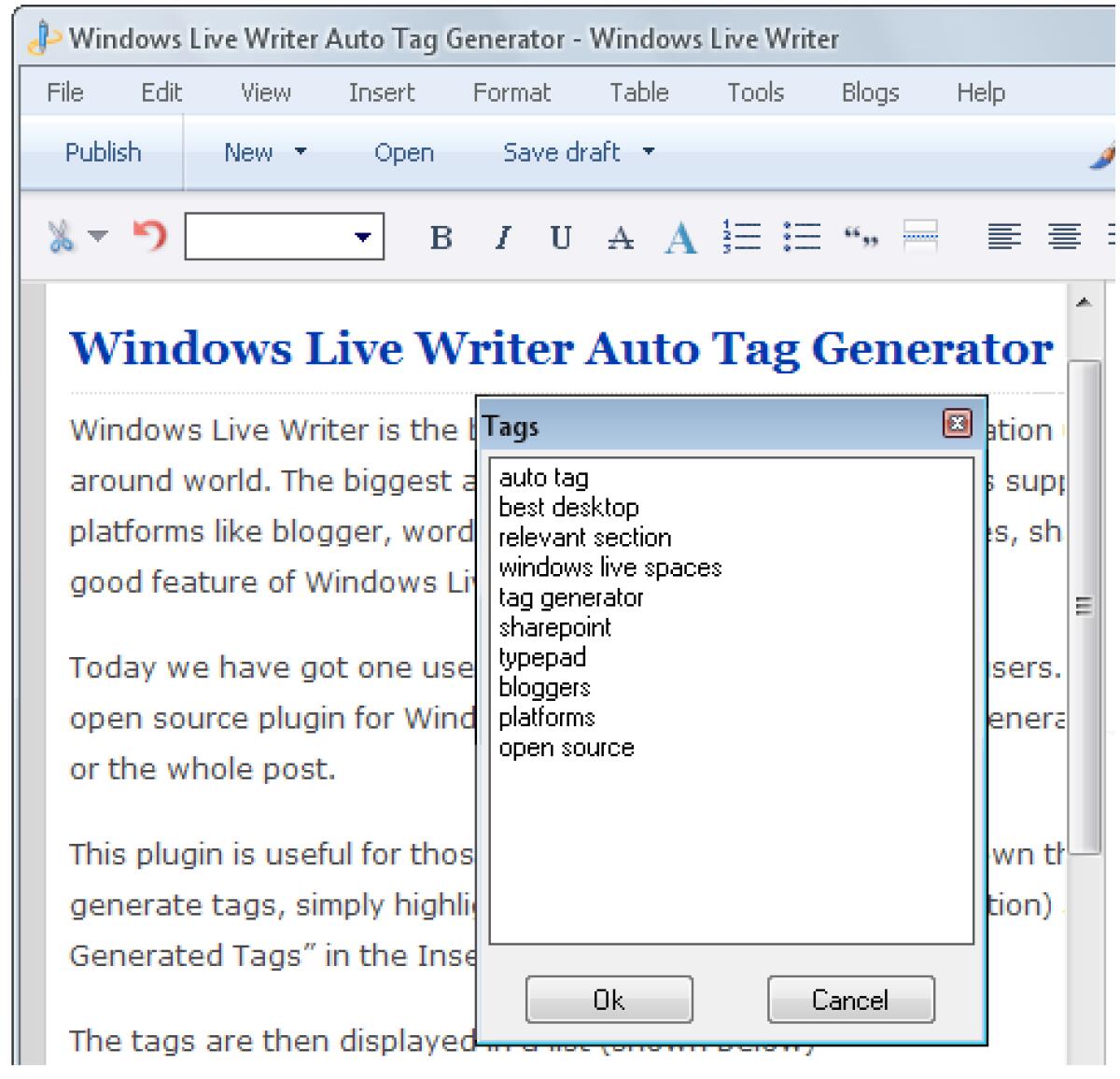Toggle bold formatting
Viewport: 1120px width, 1079px height.
(441, 238)
